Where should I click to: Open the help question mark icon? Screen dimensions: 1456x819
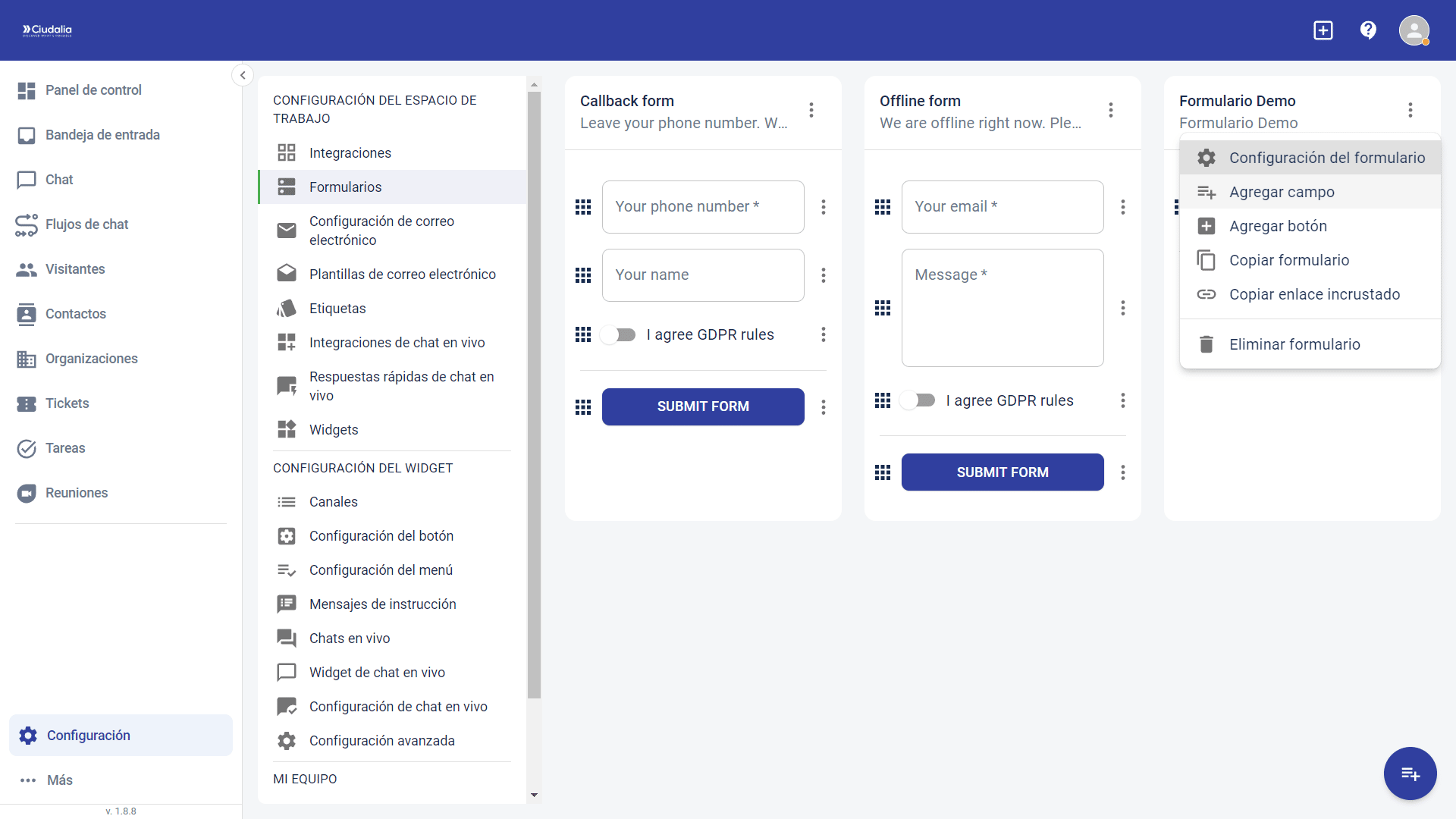(x=1368, y=30)
